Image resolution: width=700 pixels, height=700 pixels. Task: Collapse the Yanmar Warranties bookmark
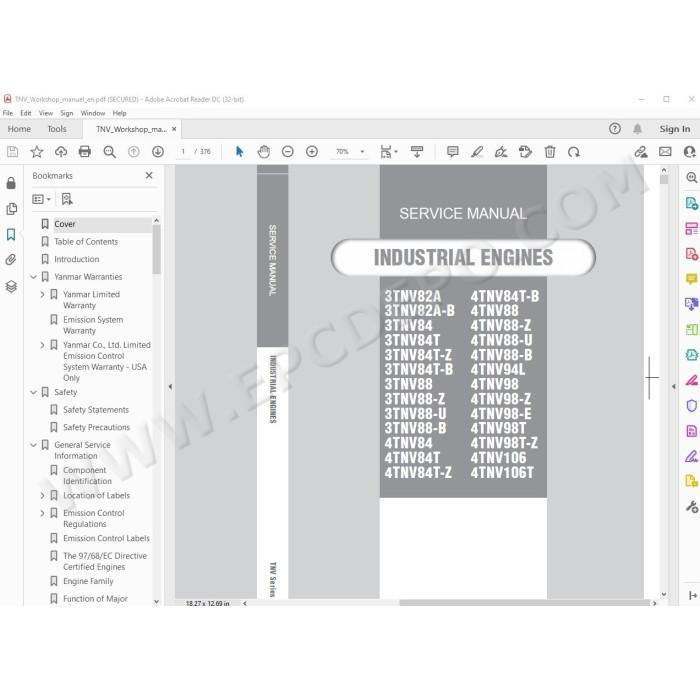click(33, 277)
